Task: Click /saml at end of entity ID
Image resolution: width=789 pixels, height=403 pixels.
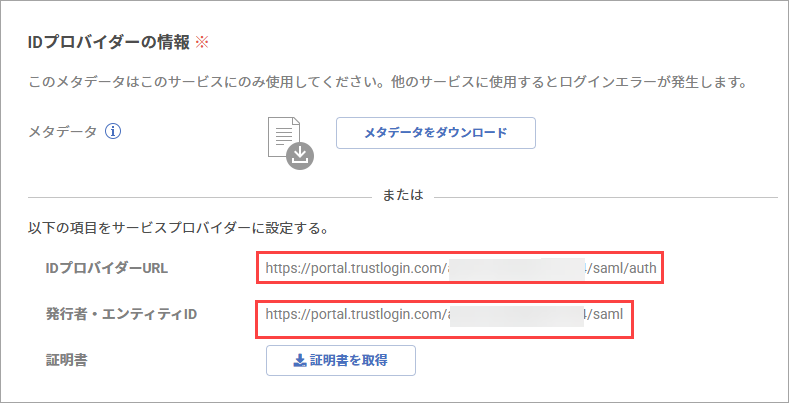Action: point(606,314)
